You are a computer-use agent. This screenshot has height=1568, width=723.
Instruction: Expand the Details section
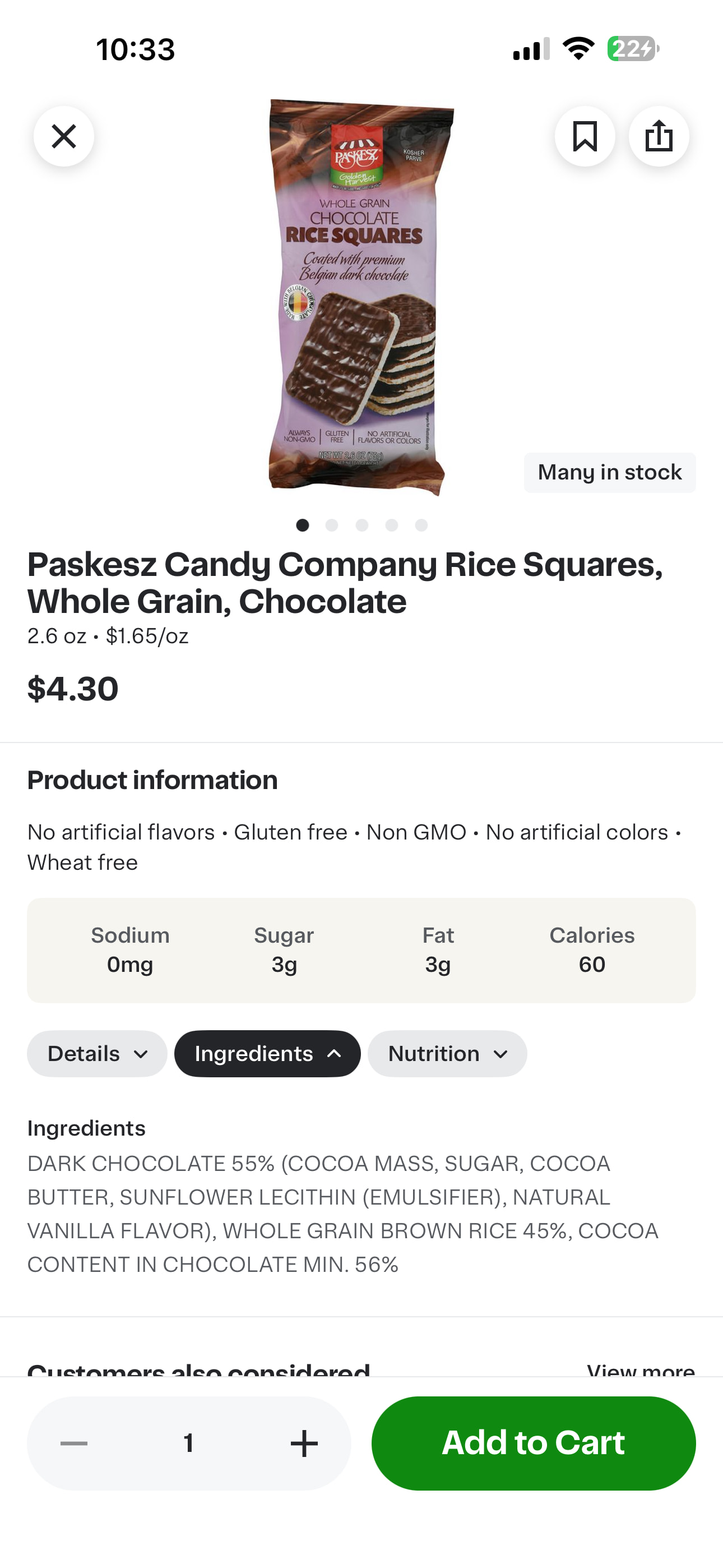[x=97, y=1054]
